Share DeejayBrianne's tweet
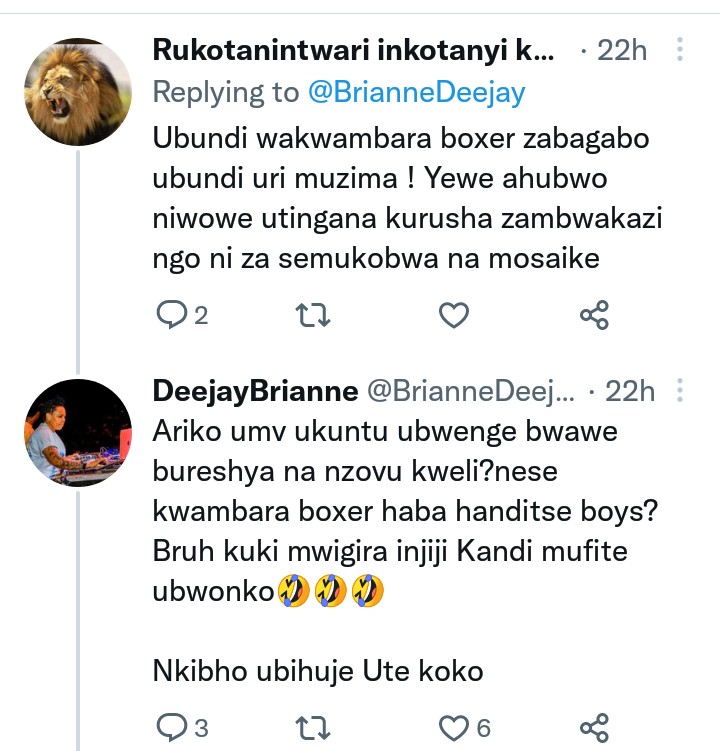This screenshot has width=720, height=751. pos(594,725)
